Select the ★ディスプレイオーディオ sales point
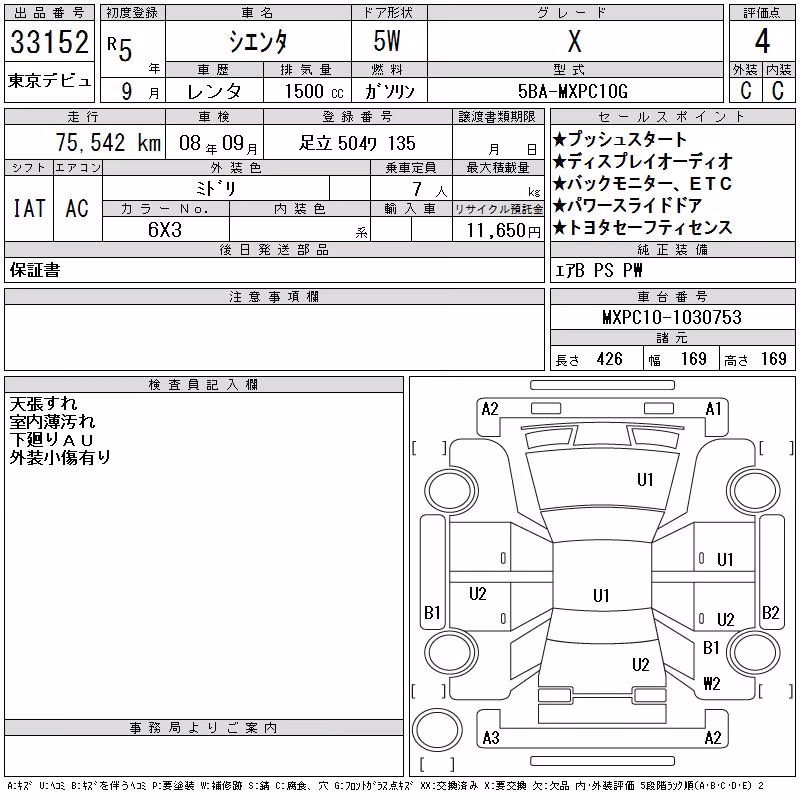The image size is (800, 800). (642, 161)
